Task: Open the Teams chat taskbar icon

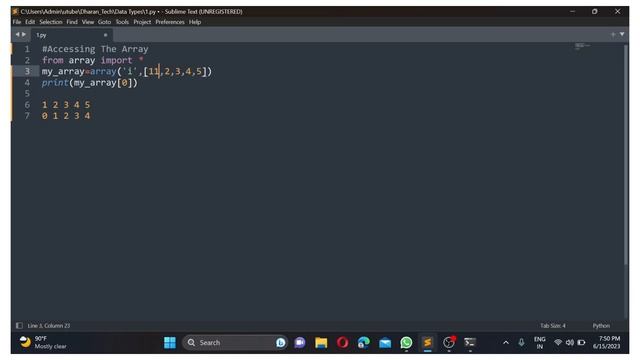Action: (x=300, y=342)
